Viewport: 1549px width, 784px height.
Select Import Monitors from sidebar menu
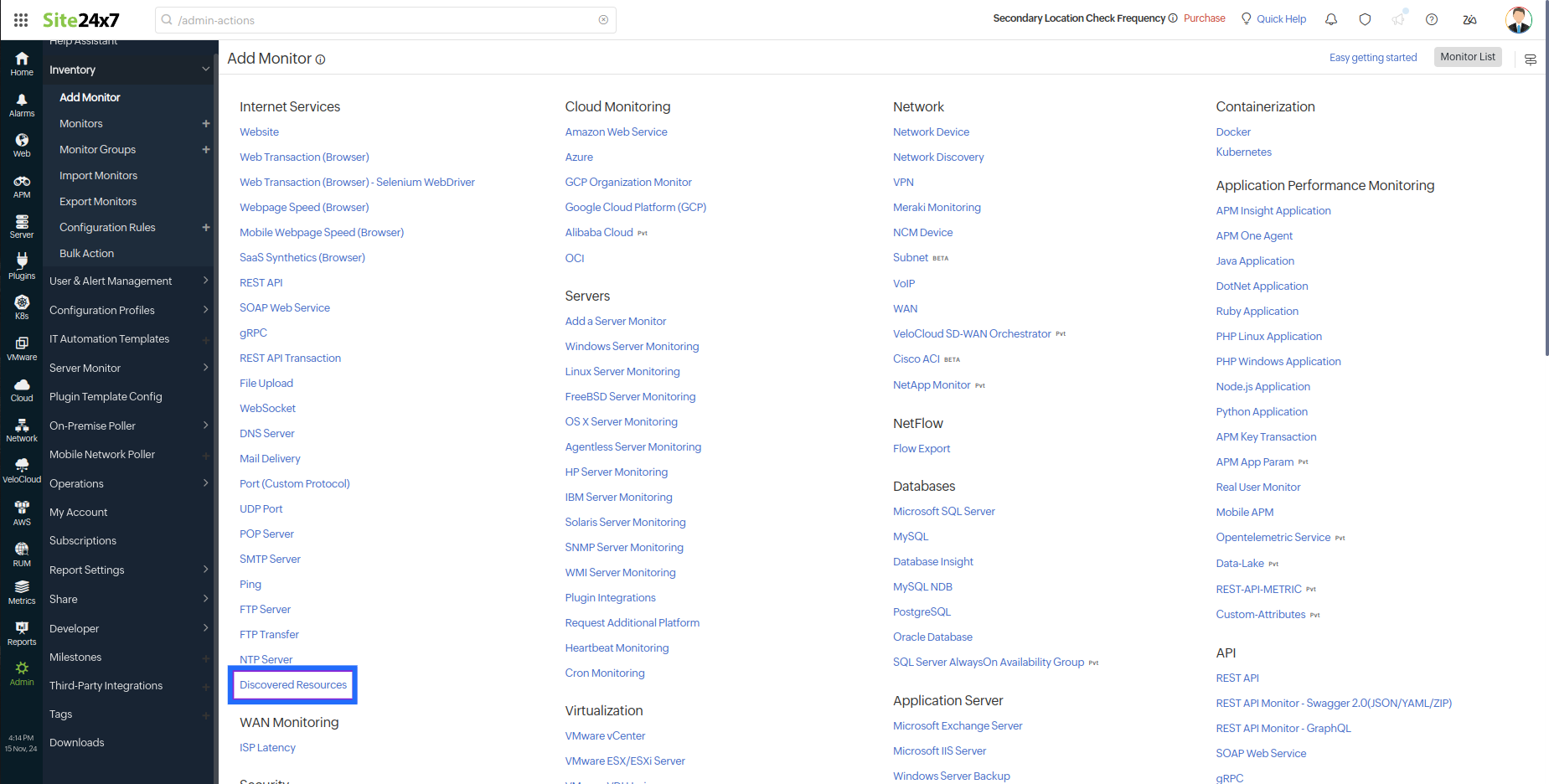(98, 175)
